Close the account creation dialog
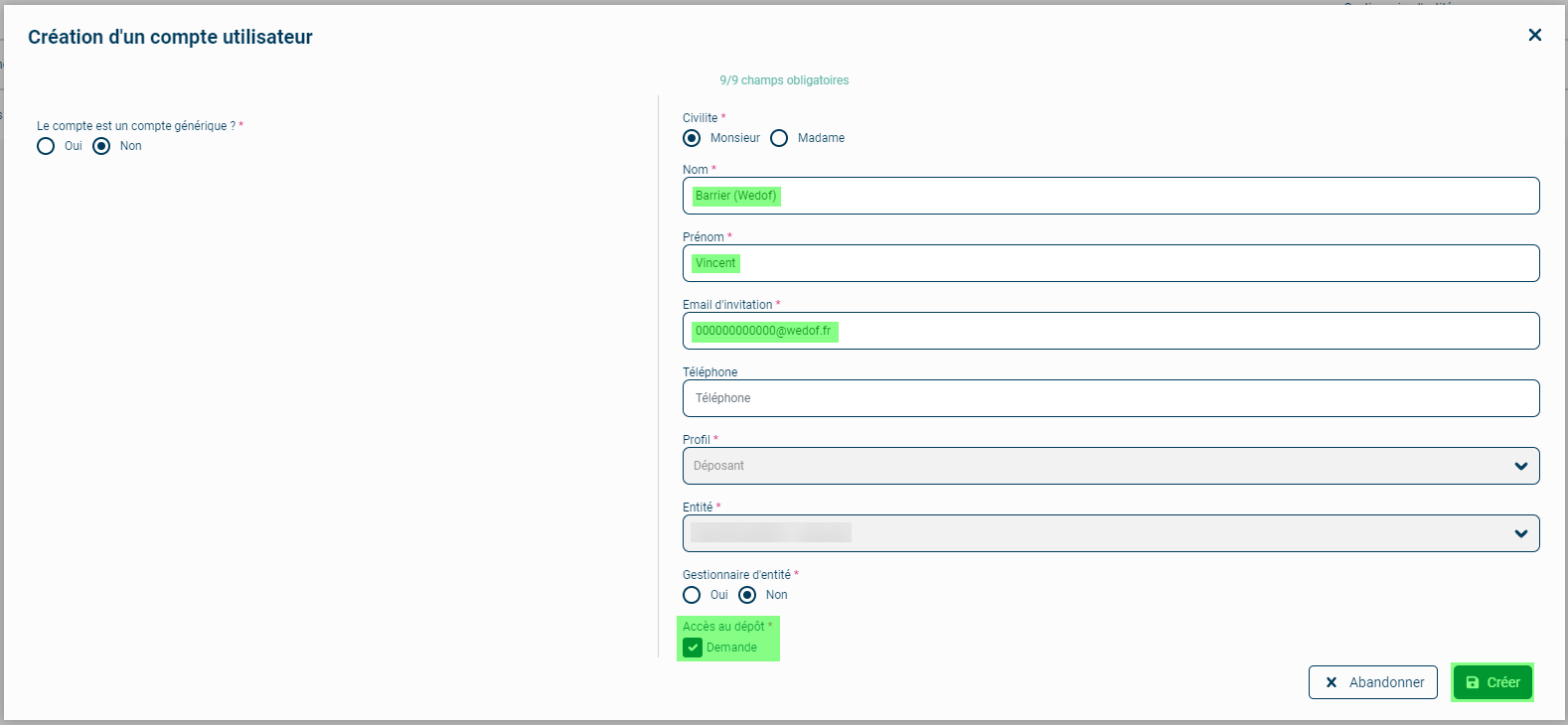This screenshot has height=725, width=1568. pos(1534,36)
